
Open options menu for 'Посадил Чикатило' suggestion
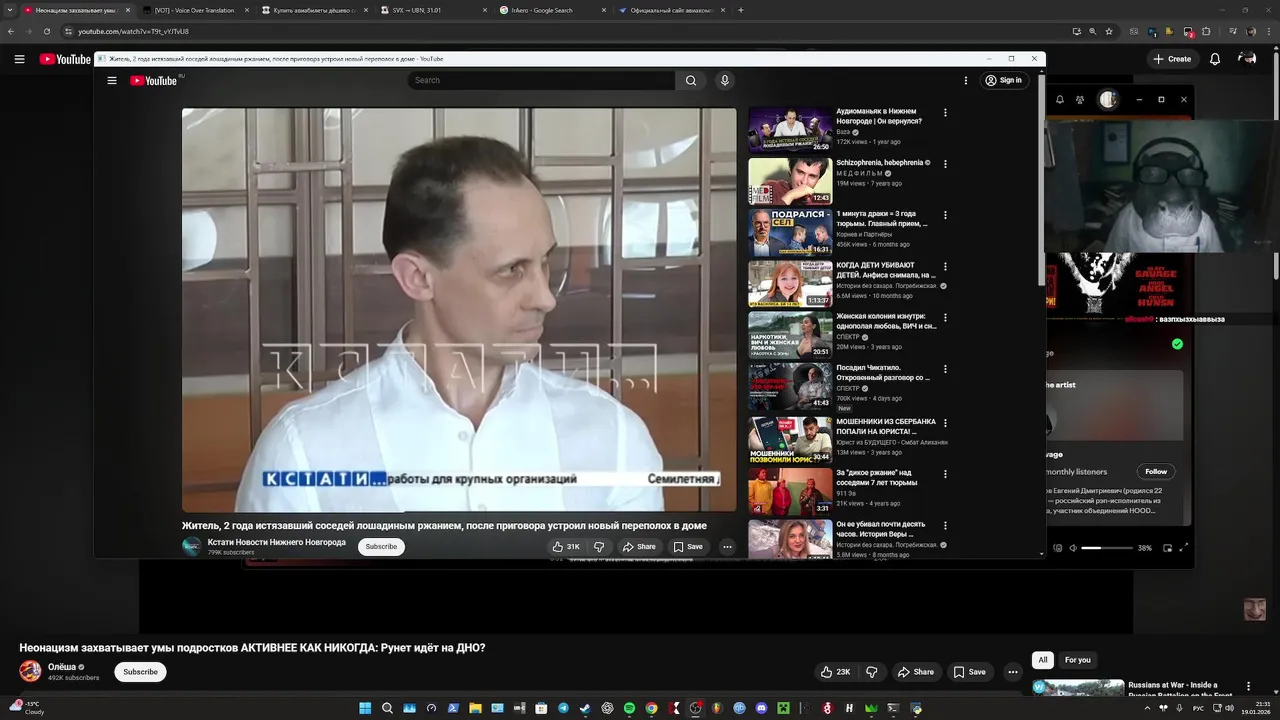tap(945, 369)
